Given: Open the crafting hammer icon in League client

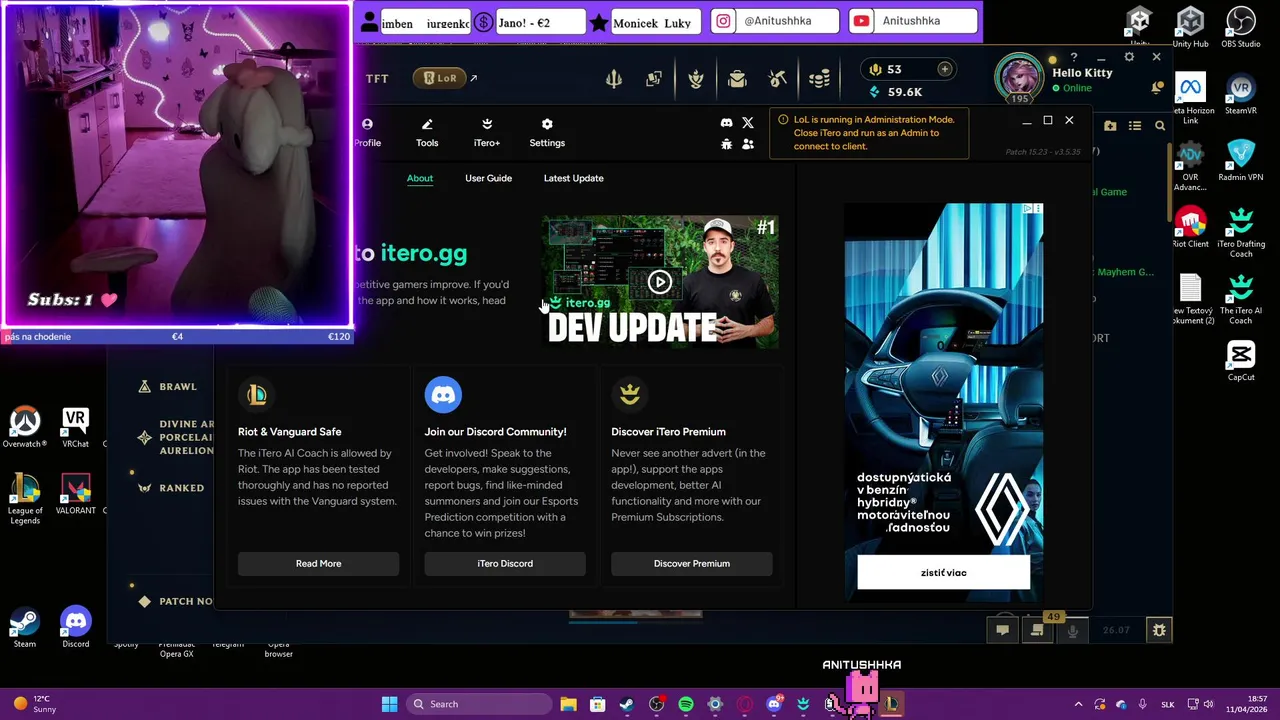Looking at the screenshot, I should [778, 78].
